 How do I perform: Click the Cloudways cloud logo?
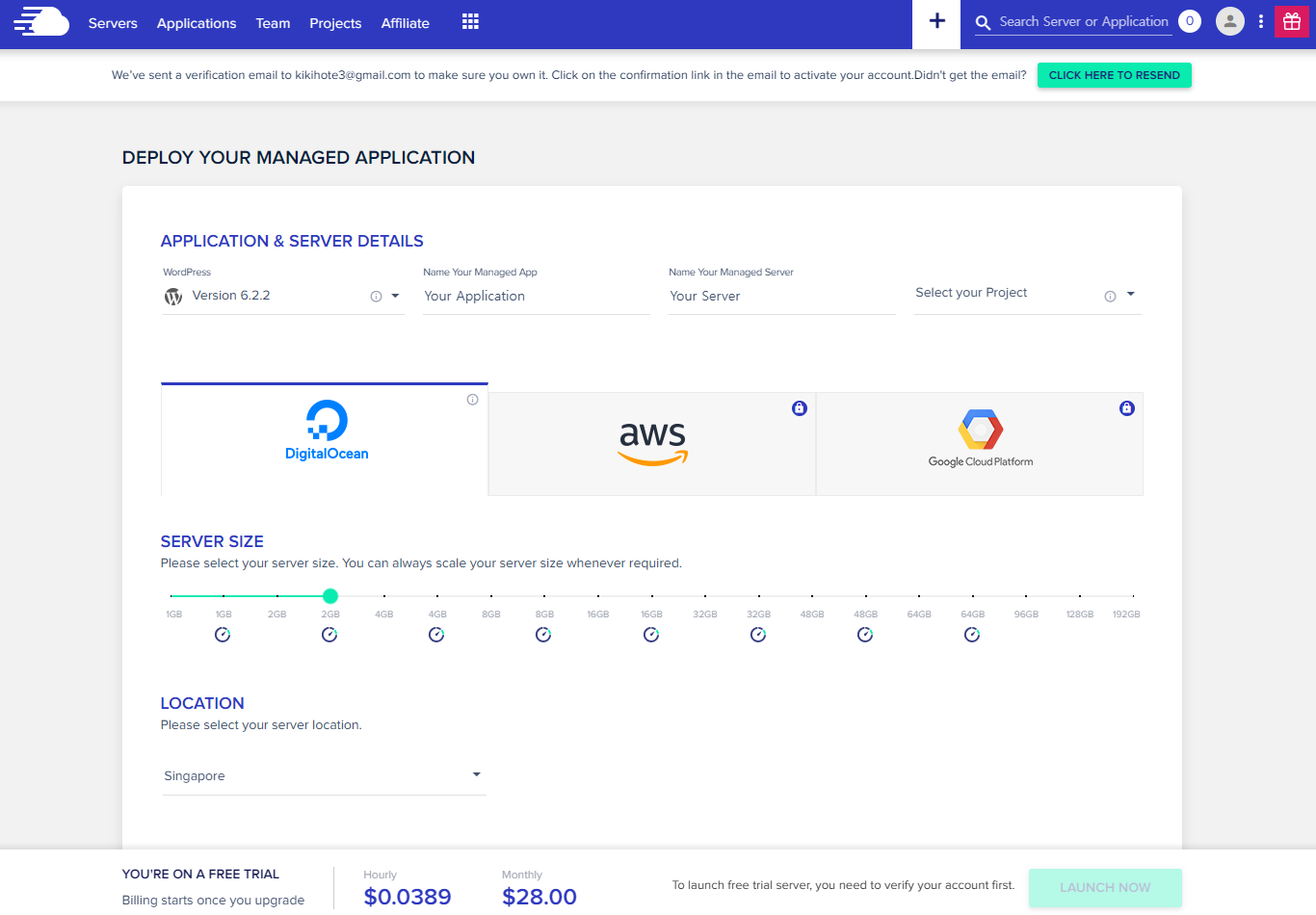[x=41, y=21]
